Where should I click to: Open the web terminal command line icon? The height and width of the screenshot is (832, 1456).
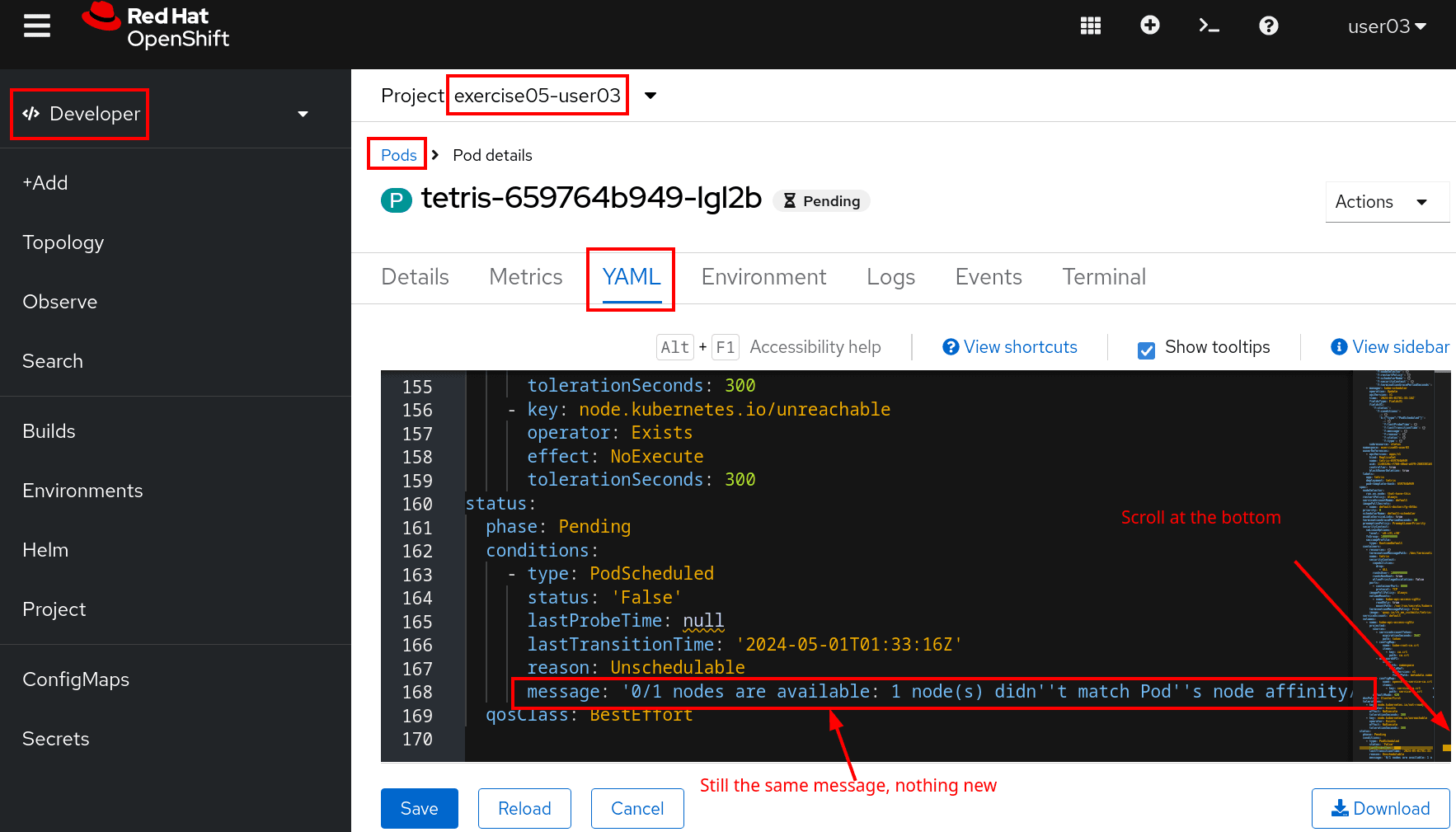coord(1209,26)
